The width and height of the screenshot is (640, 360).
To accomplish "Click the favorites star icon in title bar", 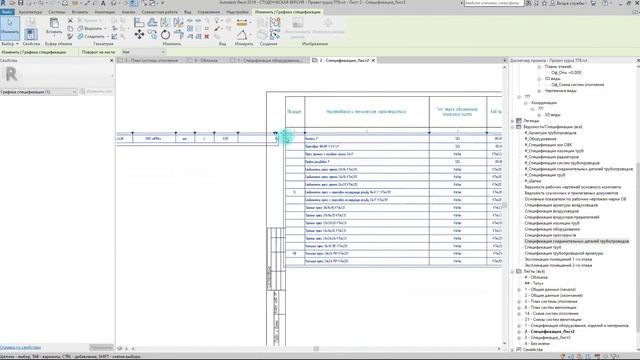I will [544, 3].
